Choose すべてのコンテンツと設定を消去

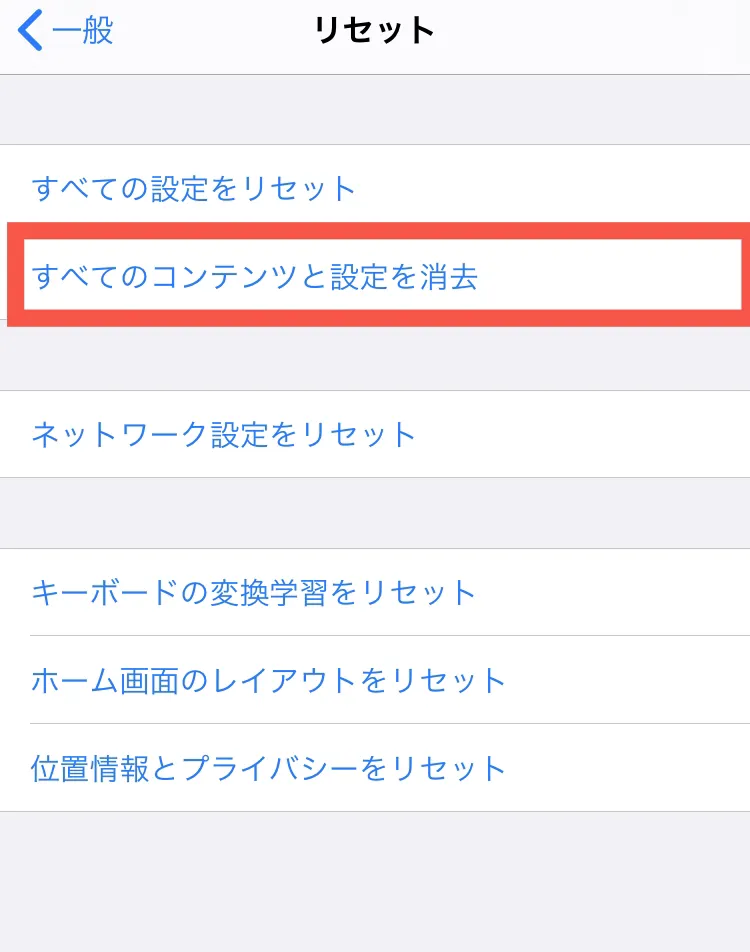tap(254, 276)
